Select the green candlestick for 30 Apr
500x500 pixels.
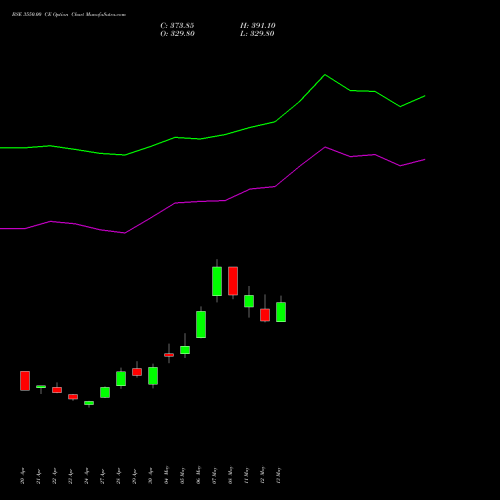(153, 376)
